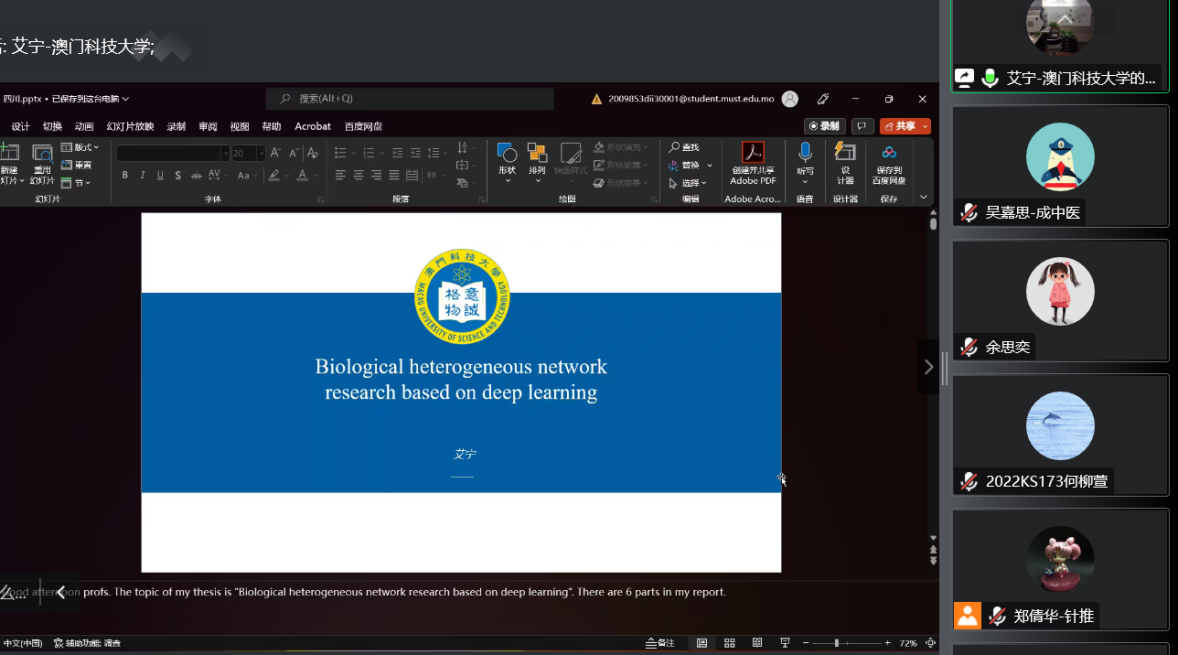Apply text shadow (S) formatting

pyautogui.click(x=178, y=175)
